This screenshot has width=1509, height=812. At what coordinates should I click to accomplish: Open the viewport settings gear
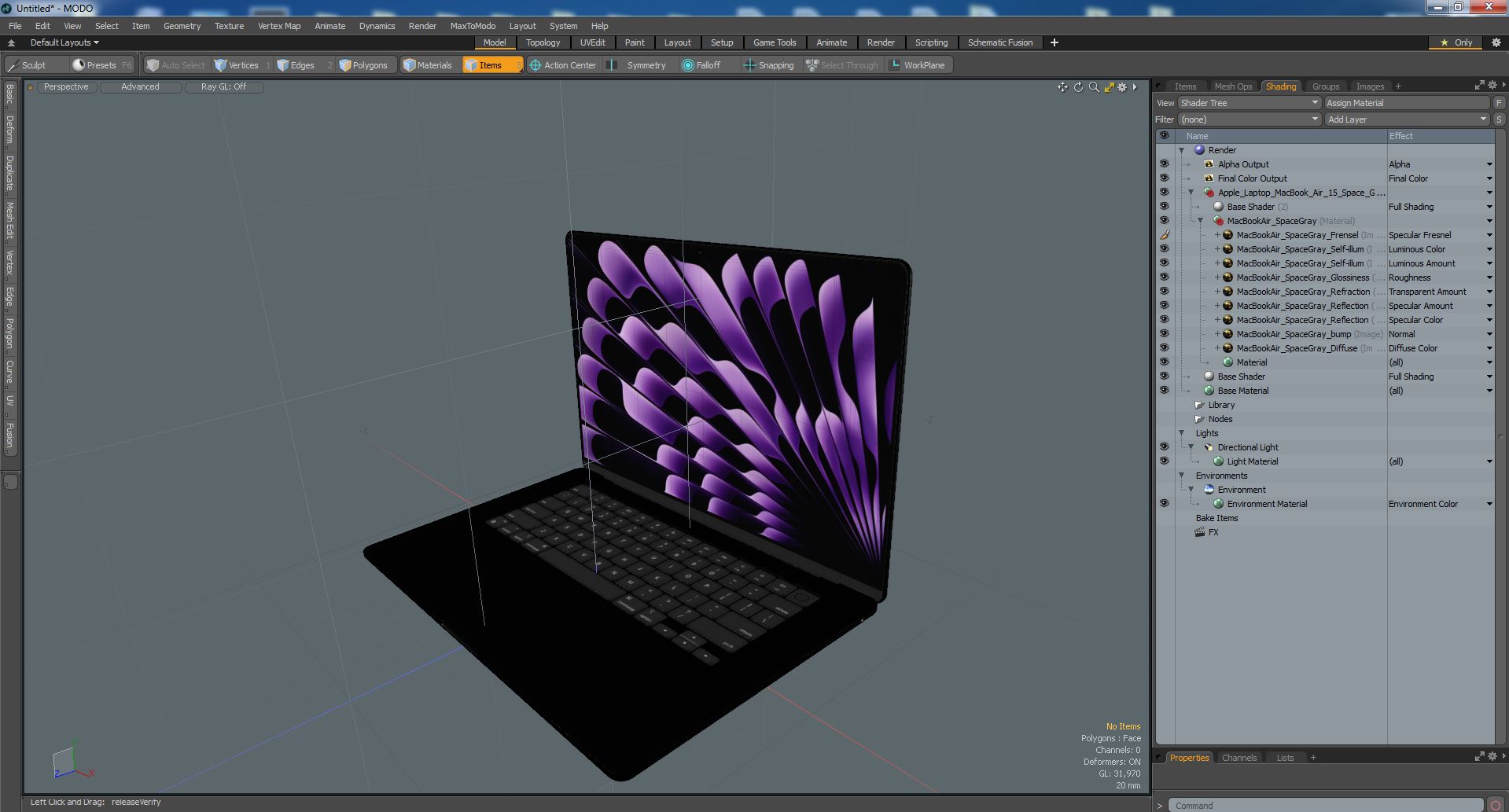tap(1123, 87)
